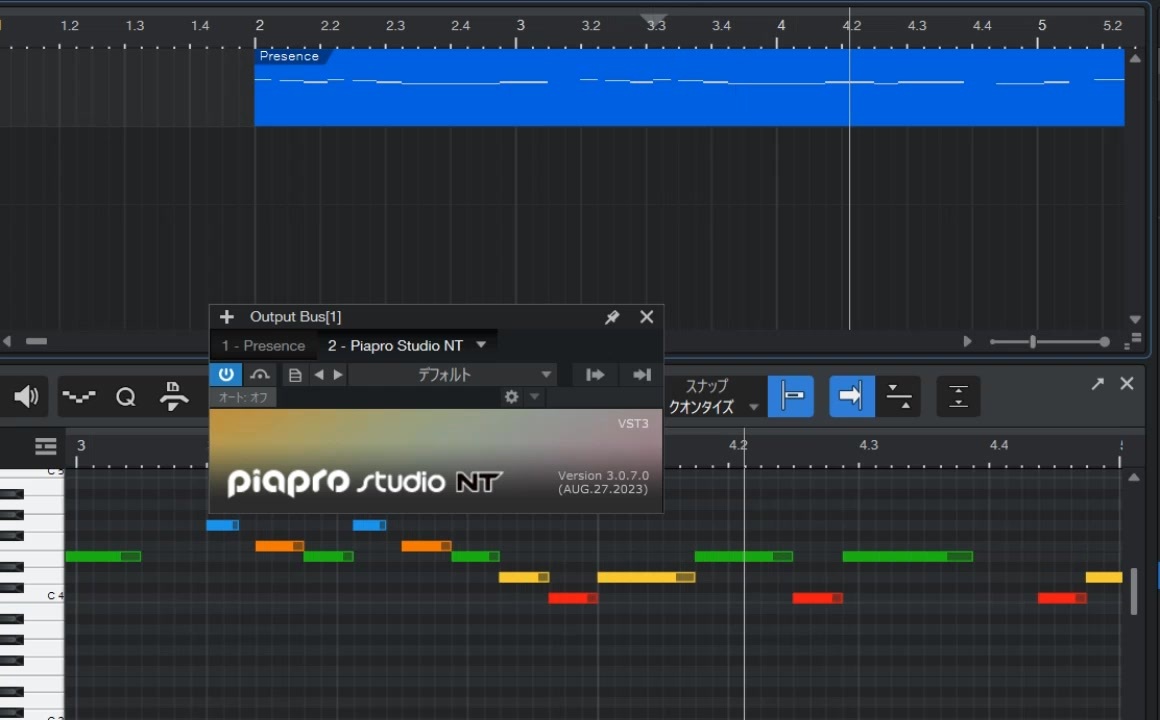Click bar 5 on the arrangement timeline ruler
Viewport: 1160px width, 720px height.
1042,25
